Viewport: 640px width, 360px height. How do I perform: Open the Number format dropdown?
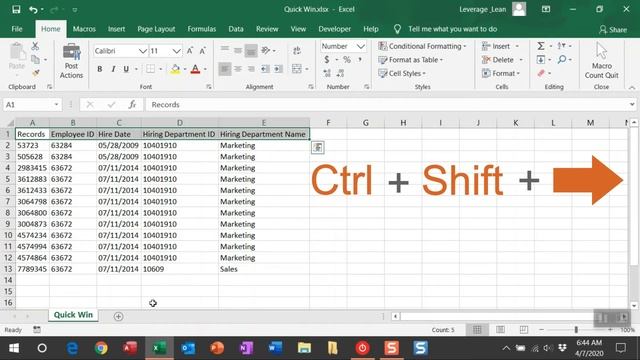click(x=360, y=46)
